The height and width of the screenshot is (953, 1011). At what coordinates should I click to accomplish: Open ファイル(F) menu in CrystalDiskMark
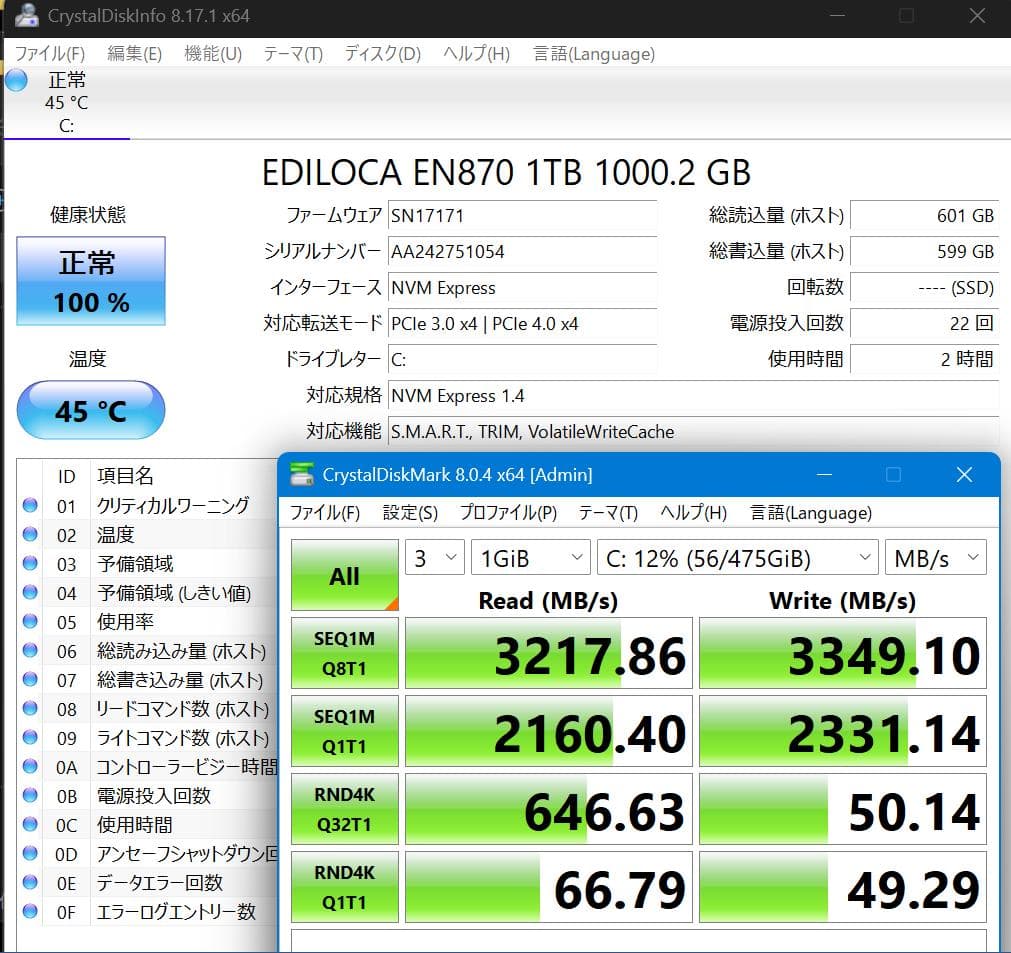tap(324, 513)
